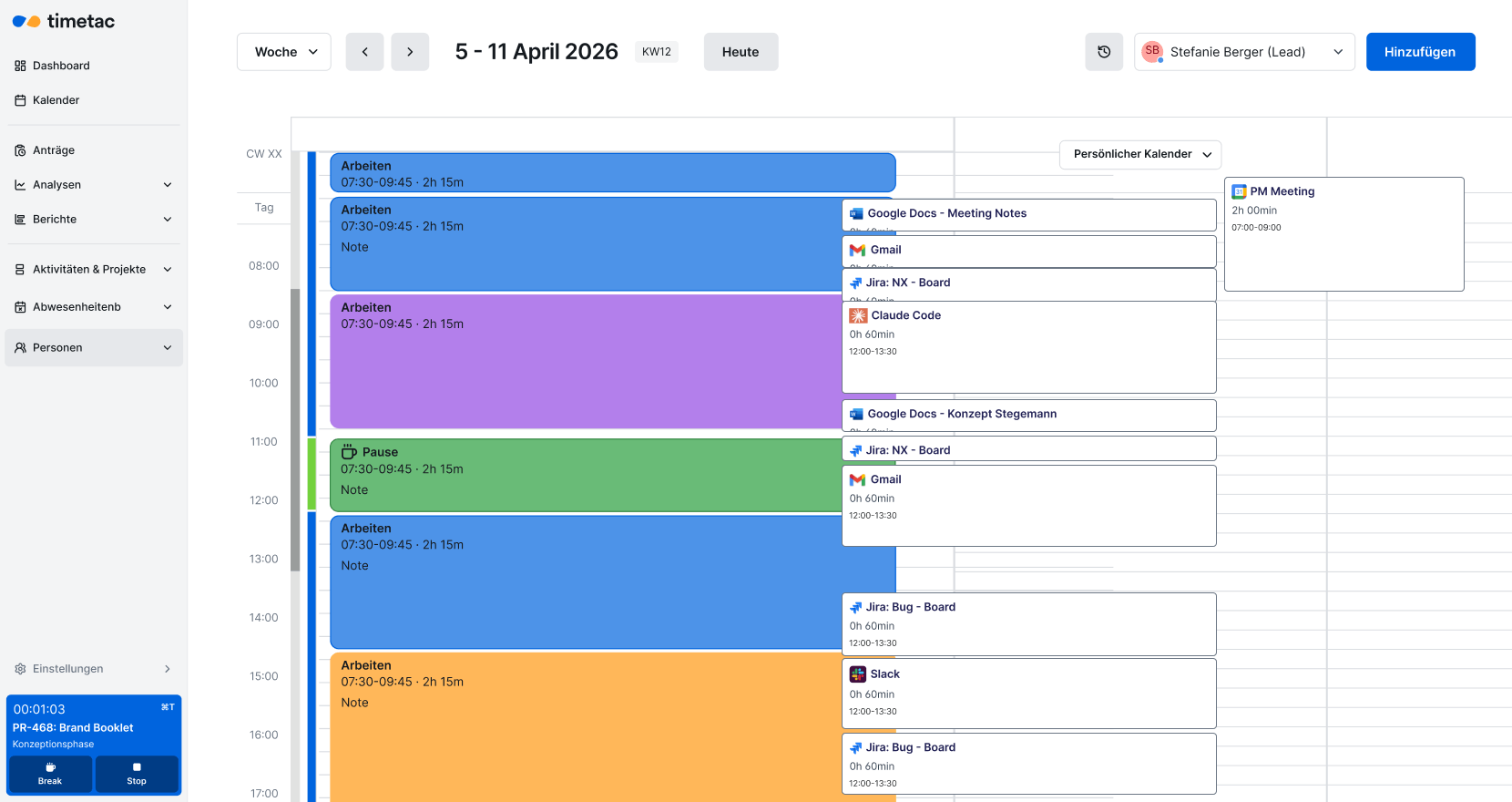Click the Jira icon below the Slack entry
This screenshot has width=1512, height=802.
[856, 747]
